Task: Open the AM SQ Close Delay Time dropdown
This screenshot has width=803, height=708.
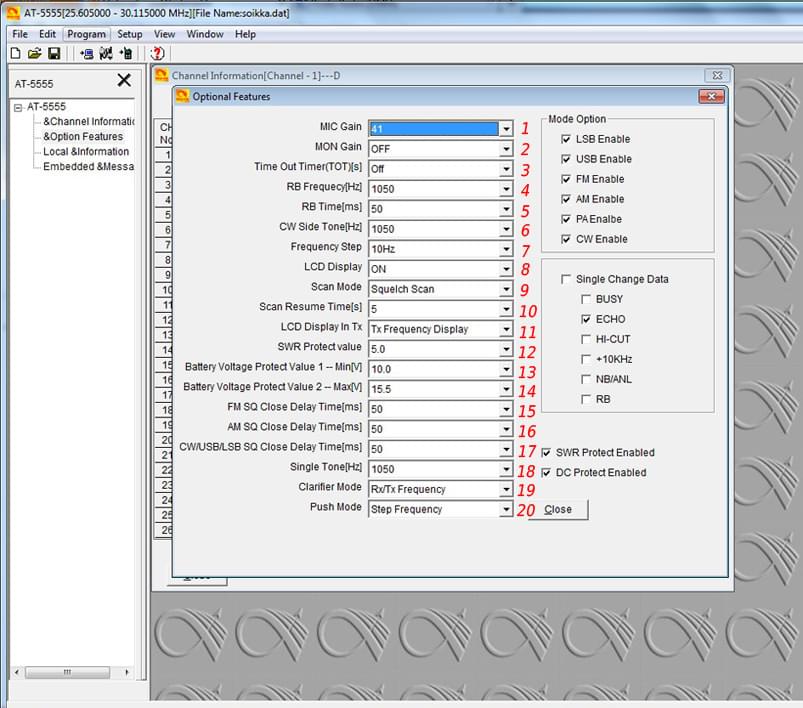Action: [x=506, y=428]
